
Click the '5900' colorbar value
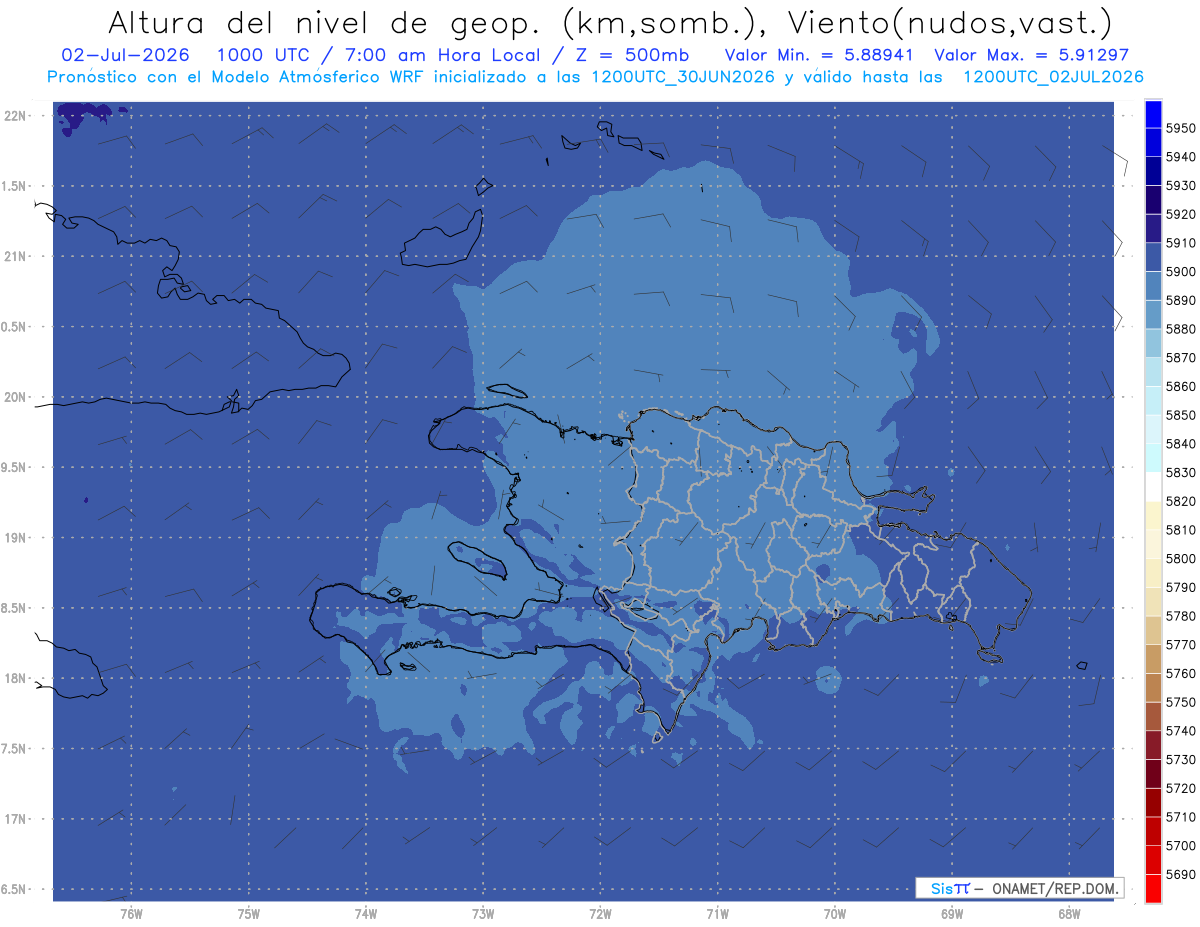[1181, 272]
